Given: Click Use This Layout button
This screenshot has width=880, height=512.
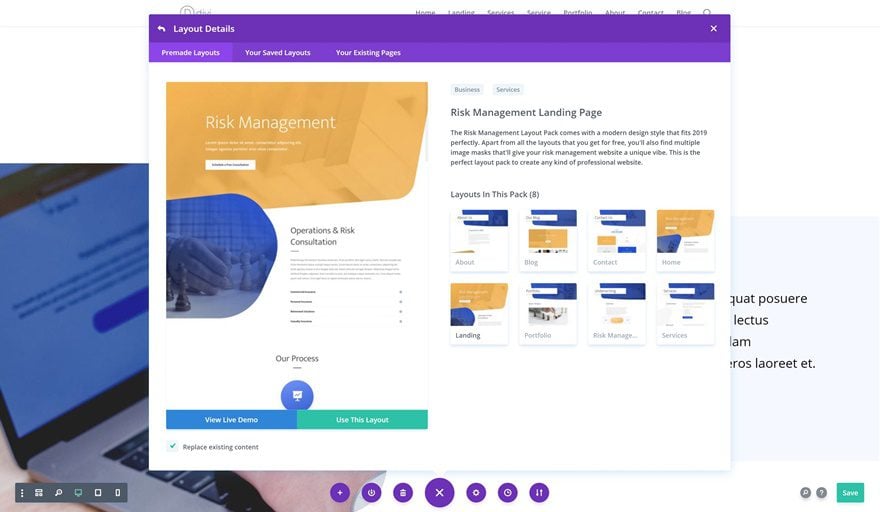Looking at the screenshot, I should (x=362, y=420).
